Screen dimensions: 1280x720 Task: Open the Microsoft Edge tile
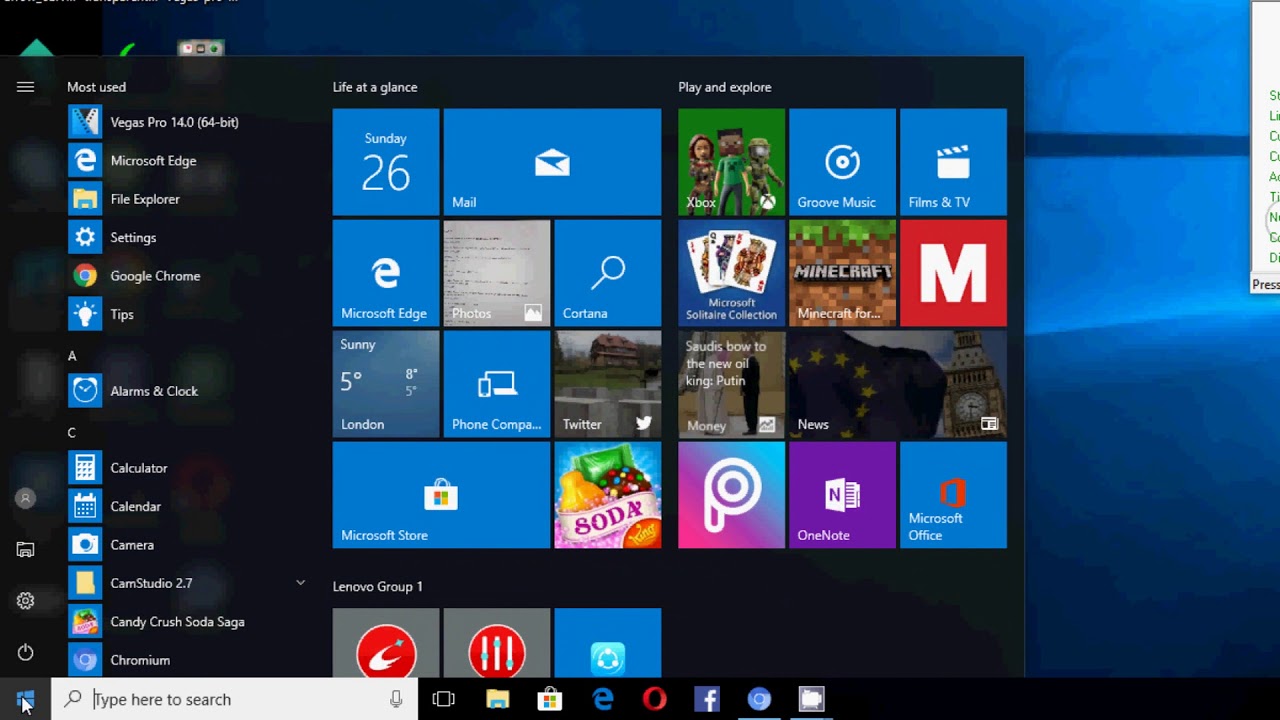coord(386,273)
